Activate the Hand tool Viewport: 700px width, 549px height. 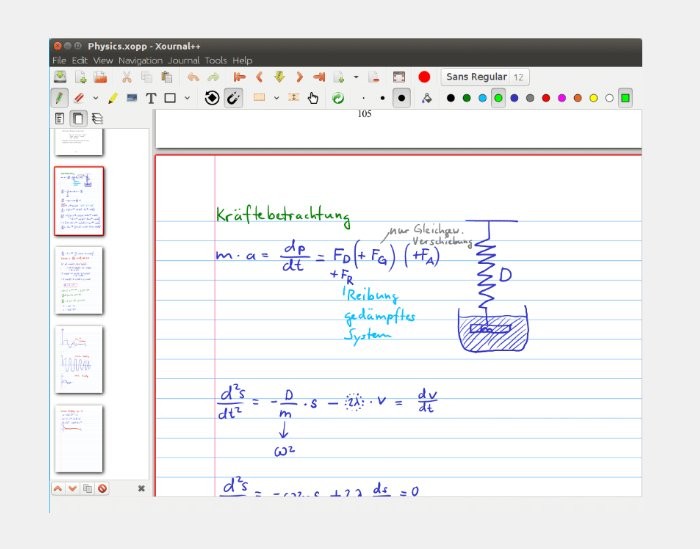[313, 98]
